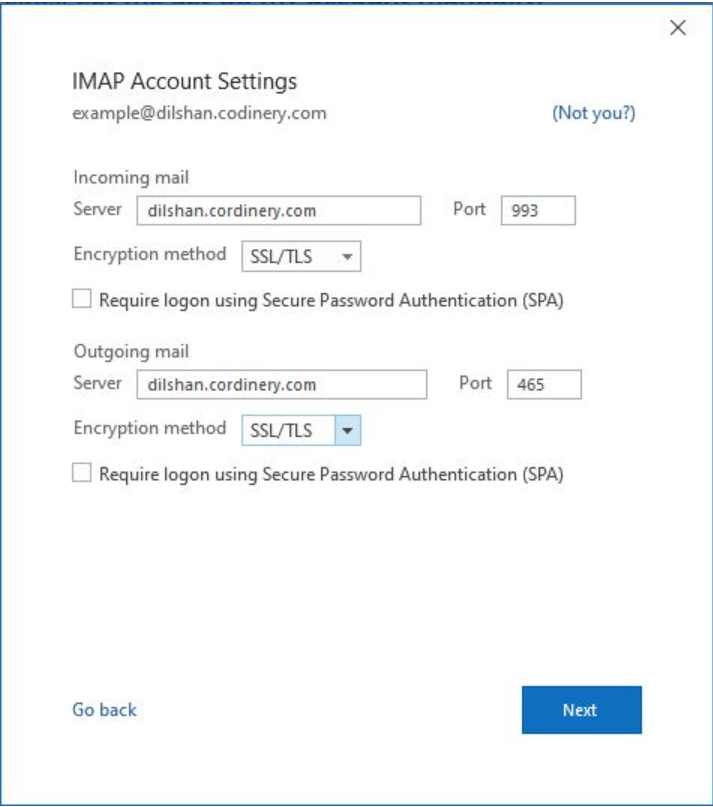Viewport: 713px width, 807px height.
Task: Focus the outgoing mail Server field
Action: [x=281, y=385]
